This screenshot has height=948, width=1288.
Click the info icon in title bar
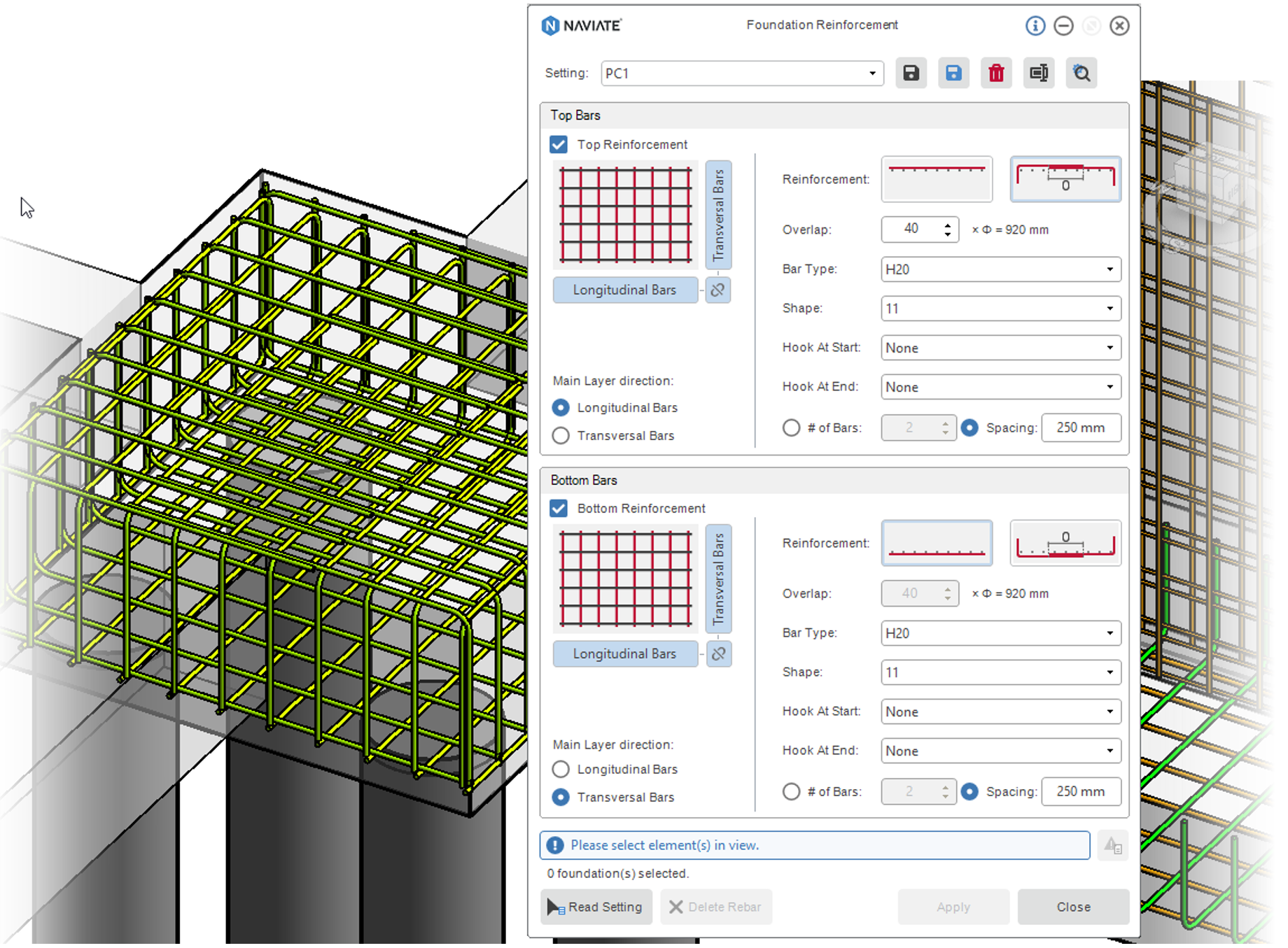[1035, 25]
